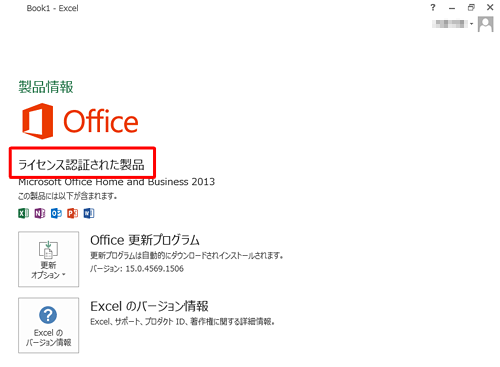Select the Excel のバージョン情報 heading text

coord(149,306)
